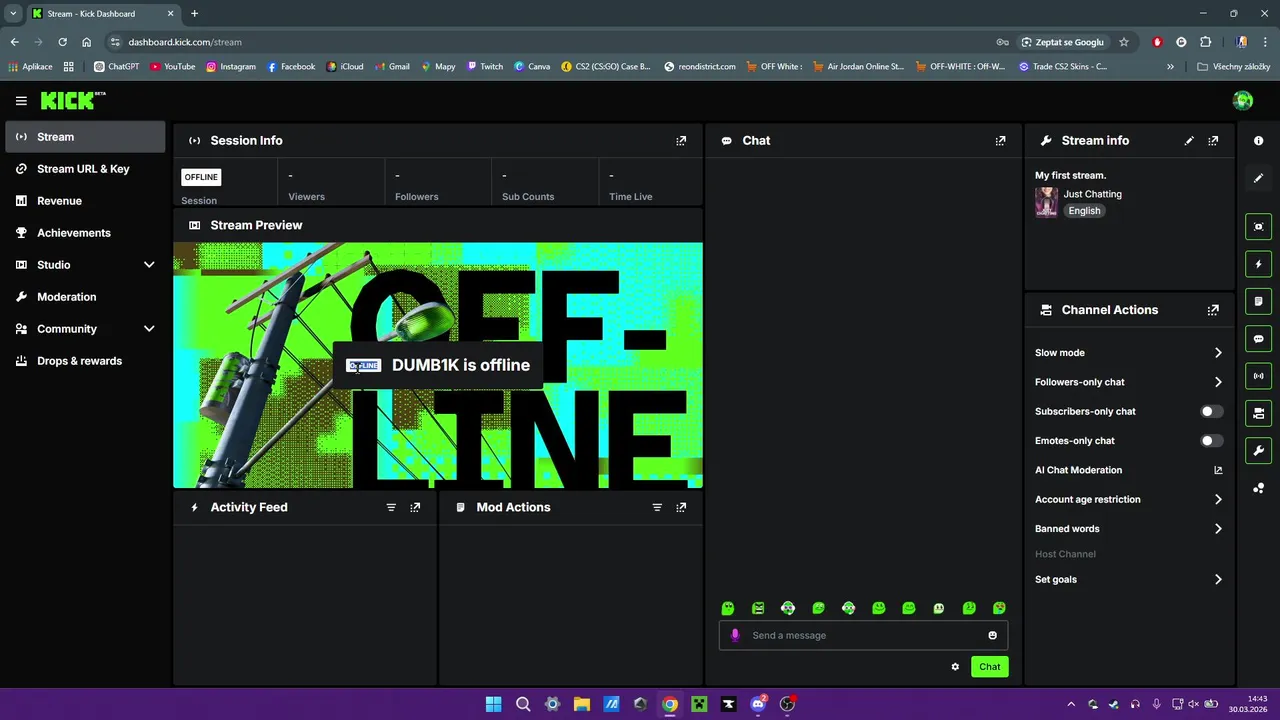Select Stream in the sidebar

point(85,137)
